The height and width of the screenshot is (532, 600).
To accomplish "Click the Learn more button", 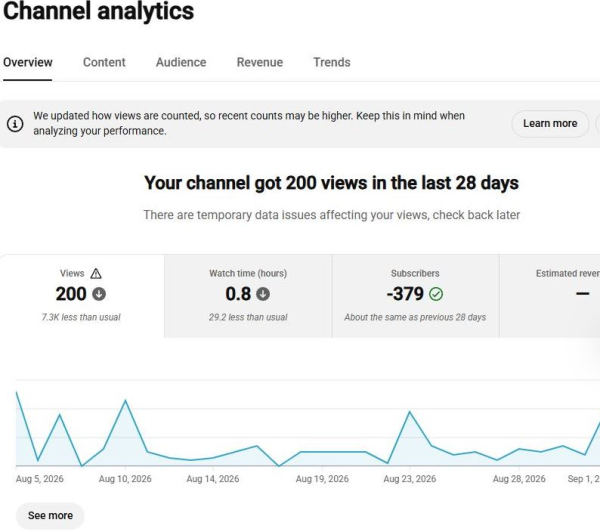I will pos(550,124).
